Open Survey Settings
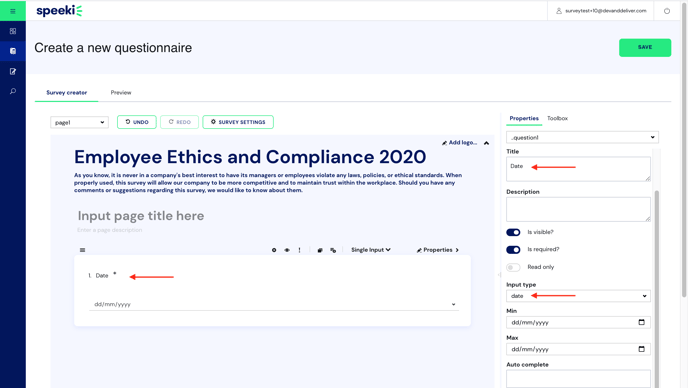 [238, 122]
